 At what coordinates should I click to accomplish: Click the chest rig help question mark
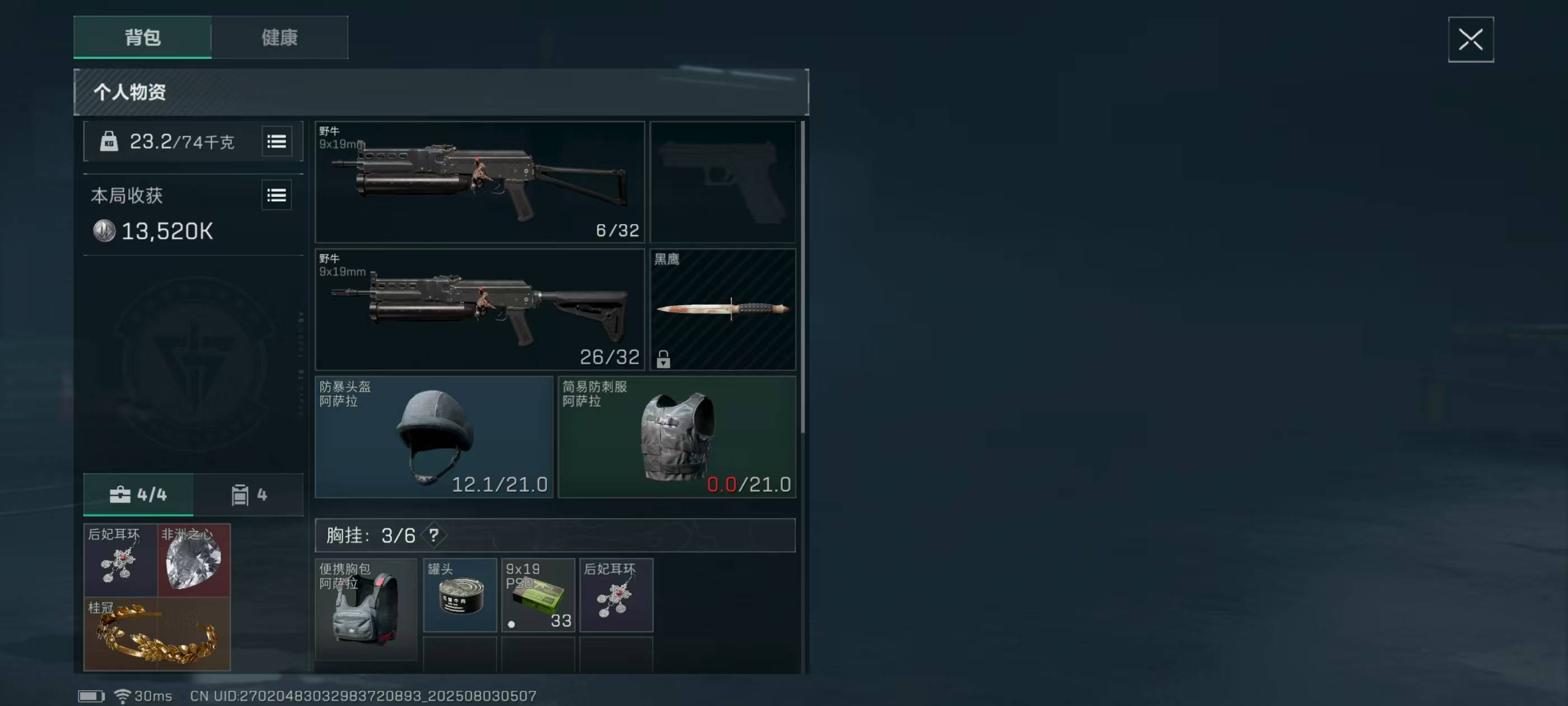coord(433,536)
